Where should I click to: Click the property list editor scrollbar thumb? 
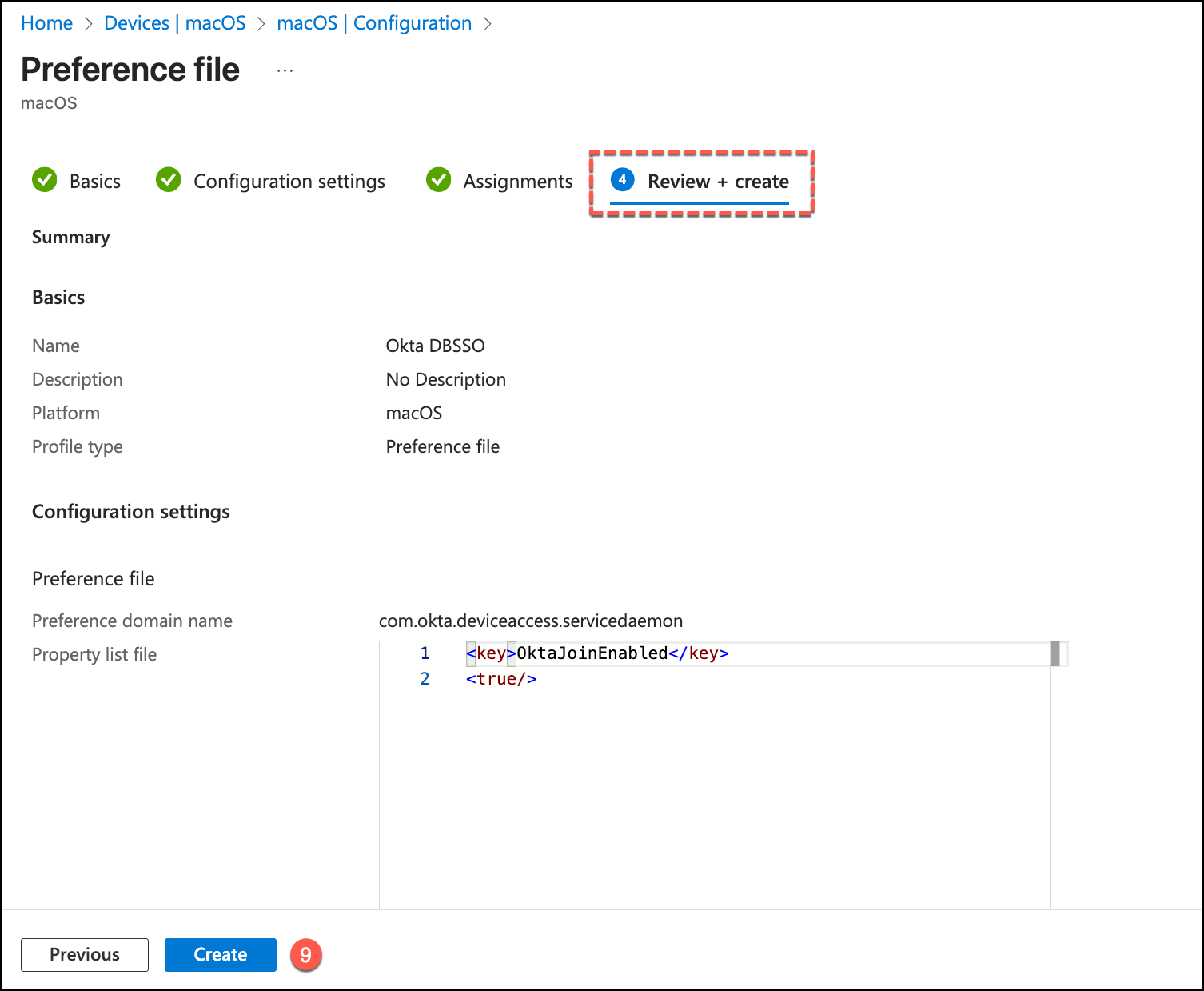click(1054, 653)
